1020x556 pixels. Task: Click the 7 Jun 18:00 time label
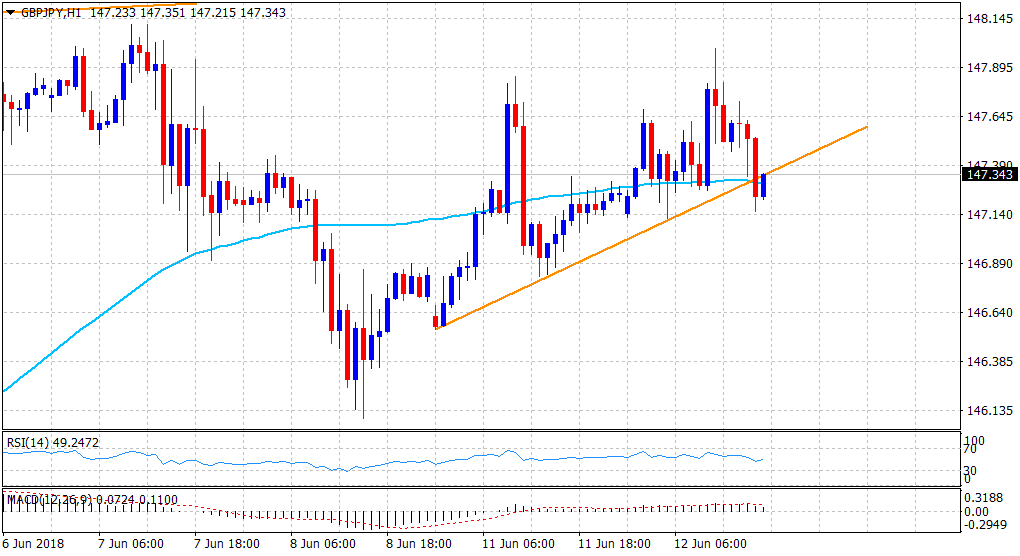(x=226, y=544)
